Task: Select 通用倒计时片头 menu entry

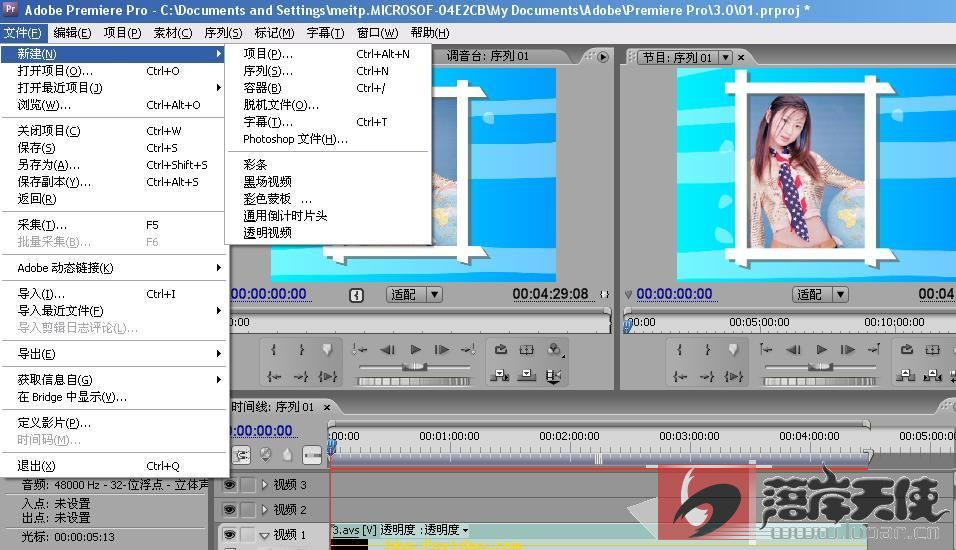Action: point(329,216)
